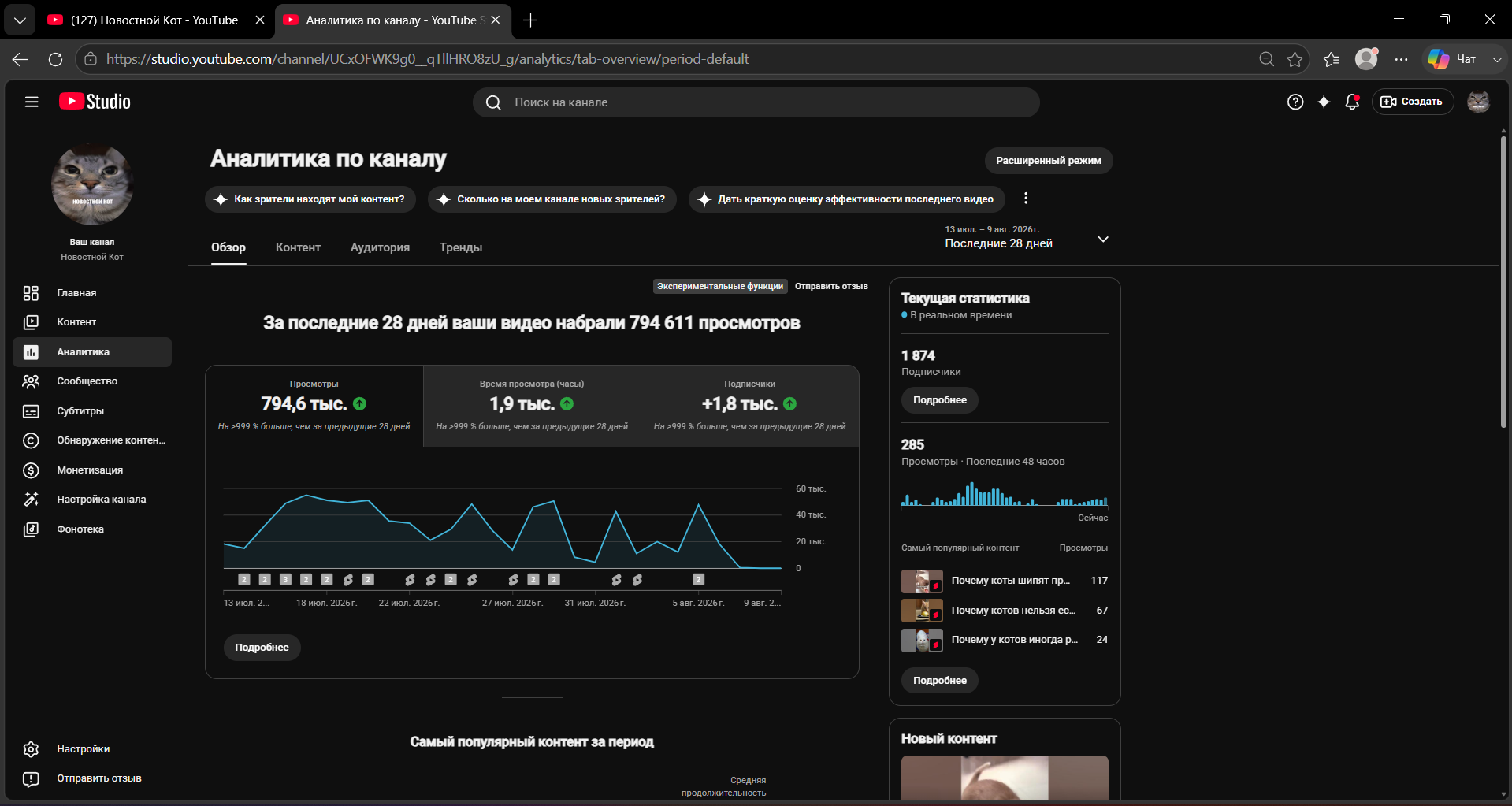Click the browser back arrow
This screenshot has width=1512, height=806.
(20, 59)
